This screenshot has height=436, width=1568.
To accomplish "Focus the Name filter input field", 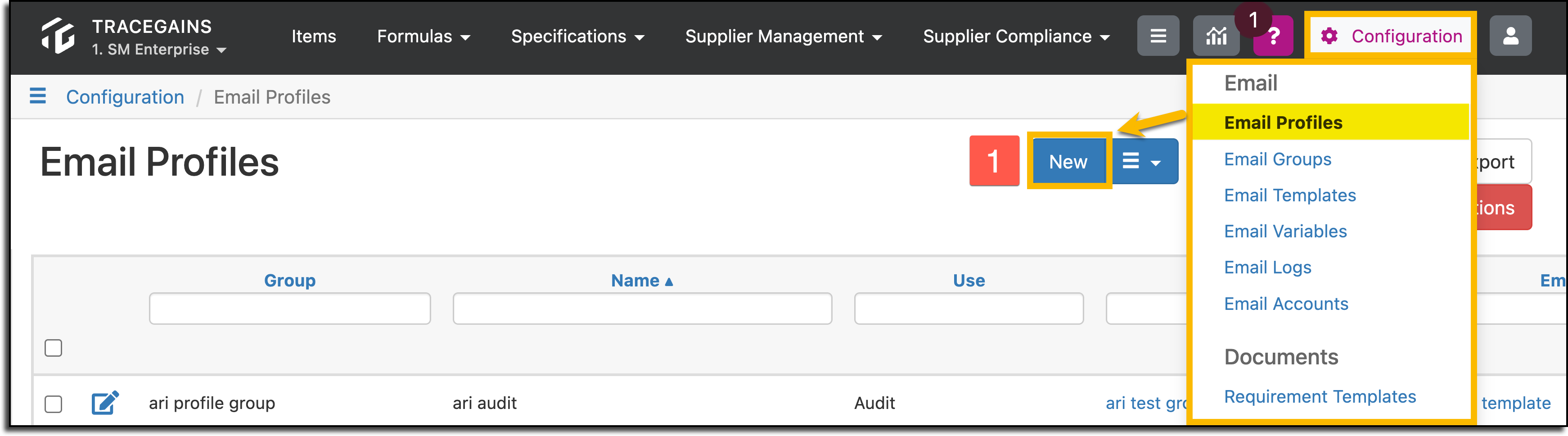I will [x=642, y=309].
